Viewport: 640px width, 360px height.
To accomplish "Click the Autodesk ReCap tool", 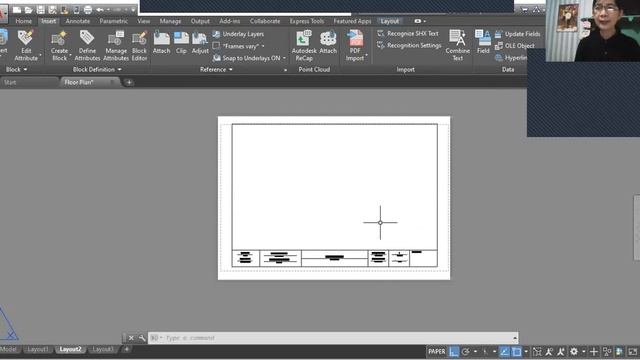I will coord(304,46).
